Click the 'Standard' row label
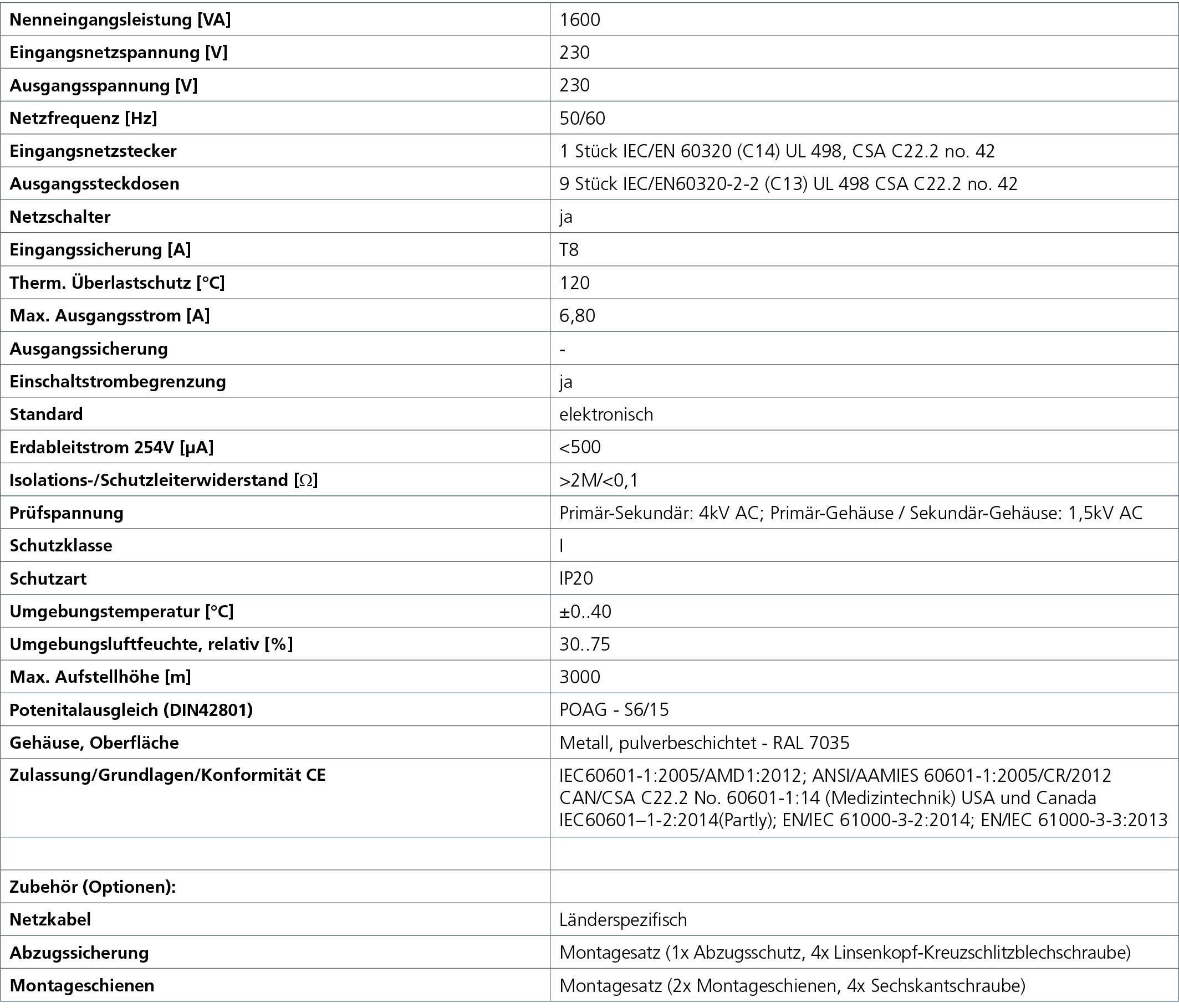The image size is (1179, 1008). point(46,414)
